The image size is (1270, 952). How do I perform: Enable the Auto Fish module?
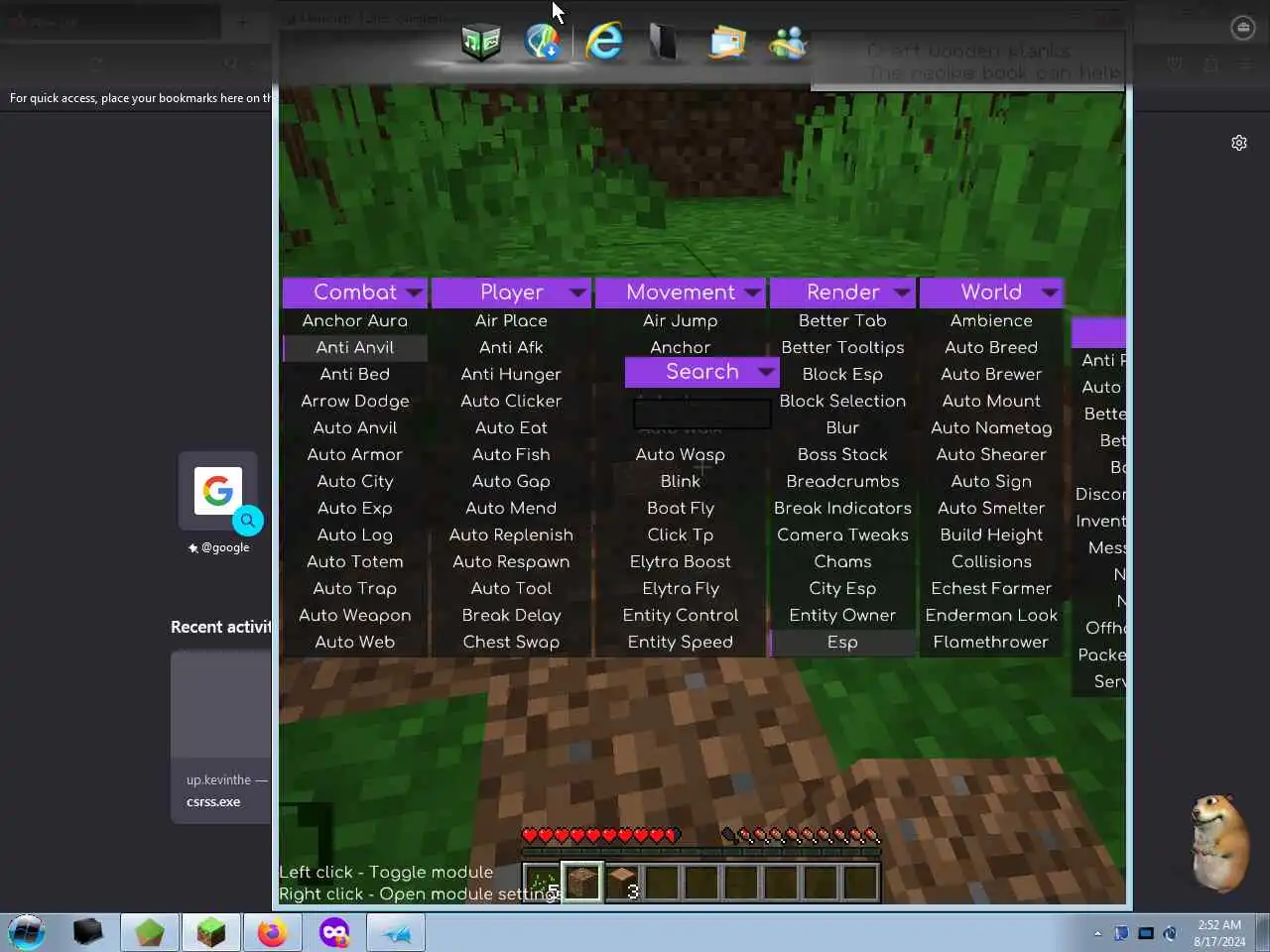click(511, 454)
